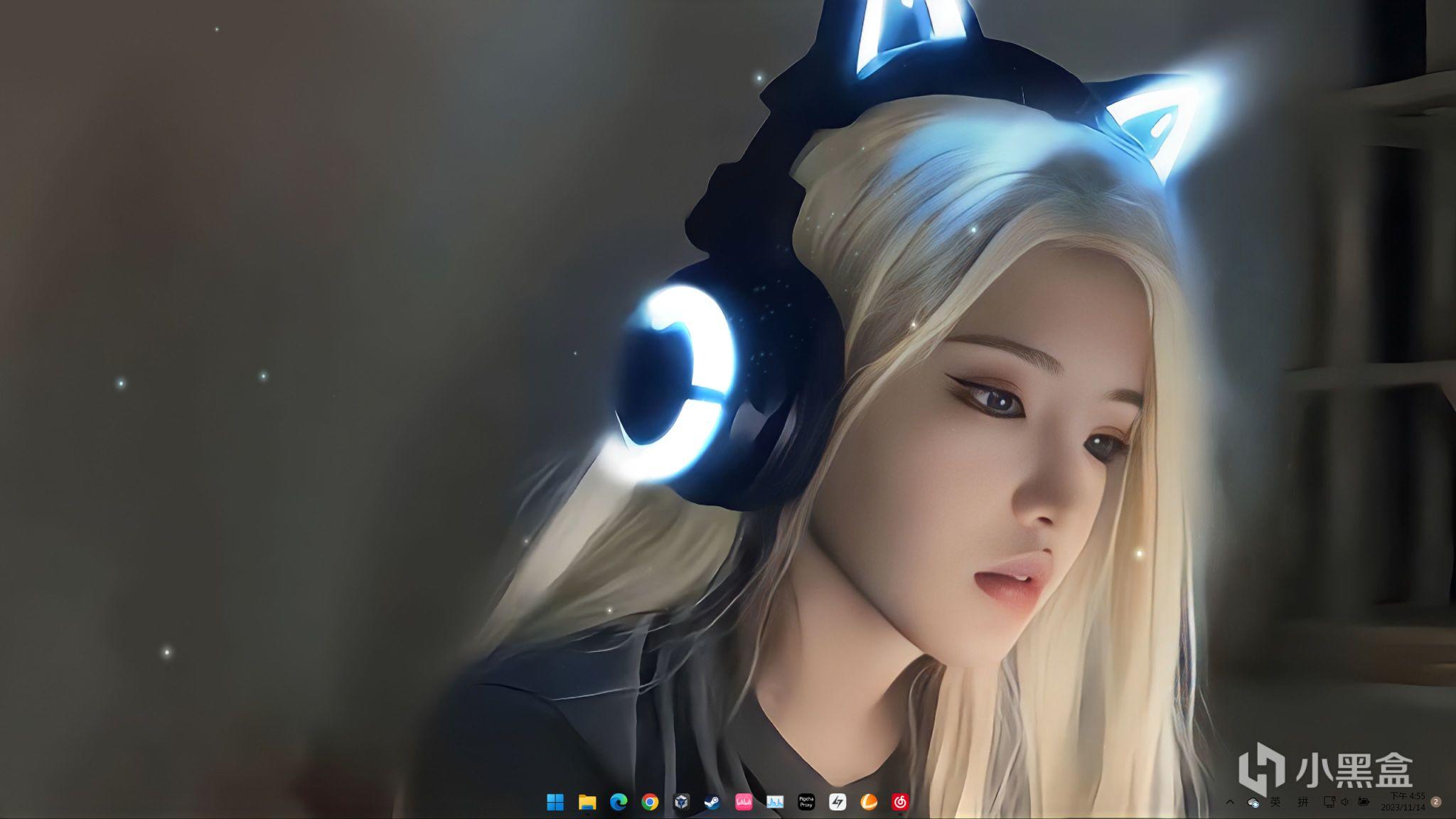Open the network status tray icon
The width and height of the screenshot is (1456, 819).
pyautogui.click(x=1329, y=802)
